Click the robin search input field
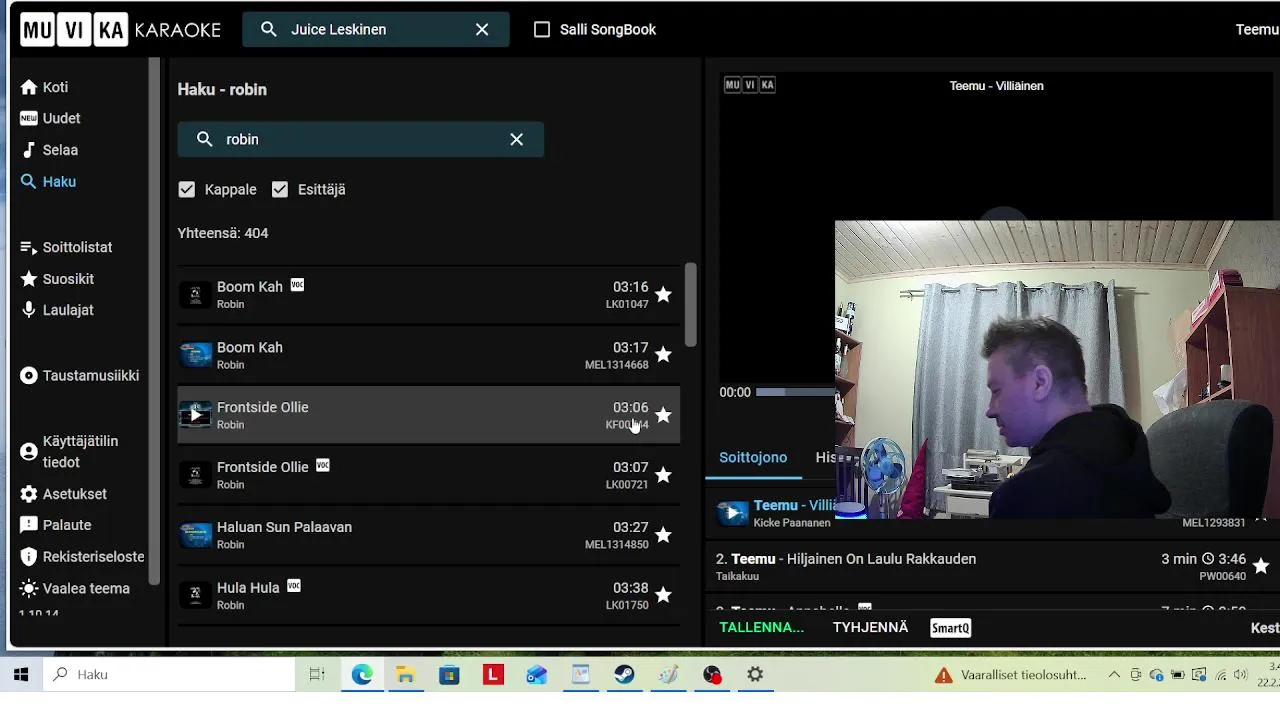The height and width of the screenshot is (720, 1280). 361,140
